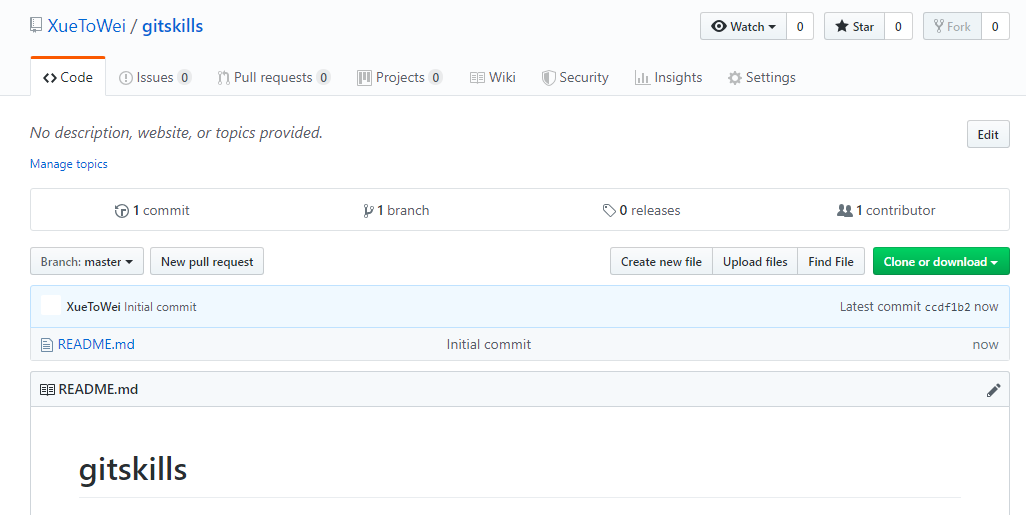Click Upload files button
This screenshot has height=515, width=1026.
[755, 262]
